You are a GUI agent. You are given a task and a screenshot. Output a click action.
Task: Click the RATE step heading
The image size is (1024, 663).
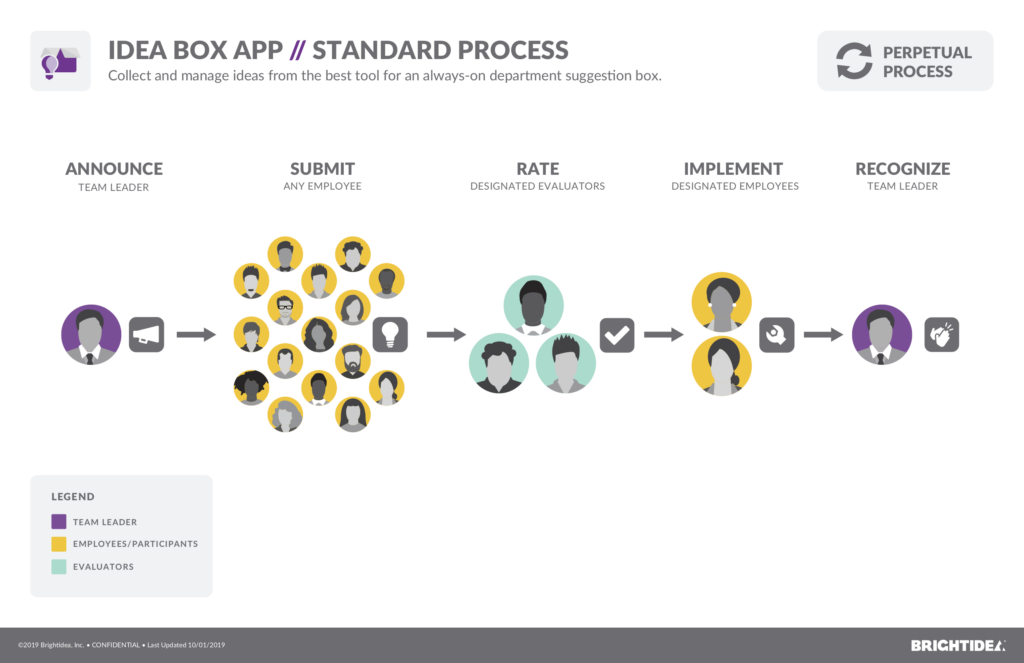[537, 169]
